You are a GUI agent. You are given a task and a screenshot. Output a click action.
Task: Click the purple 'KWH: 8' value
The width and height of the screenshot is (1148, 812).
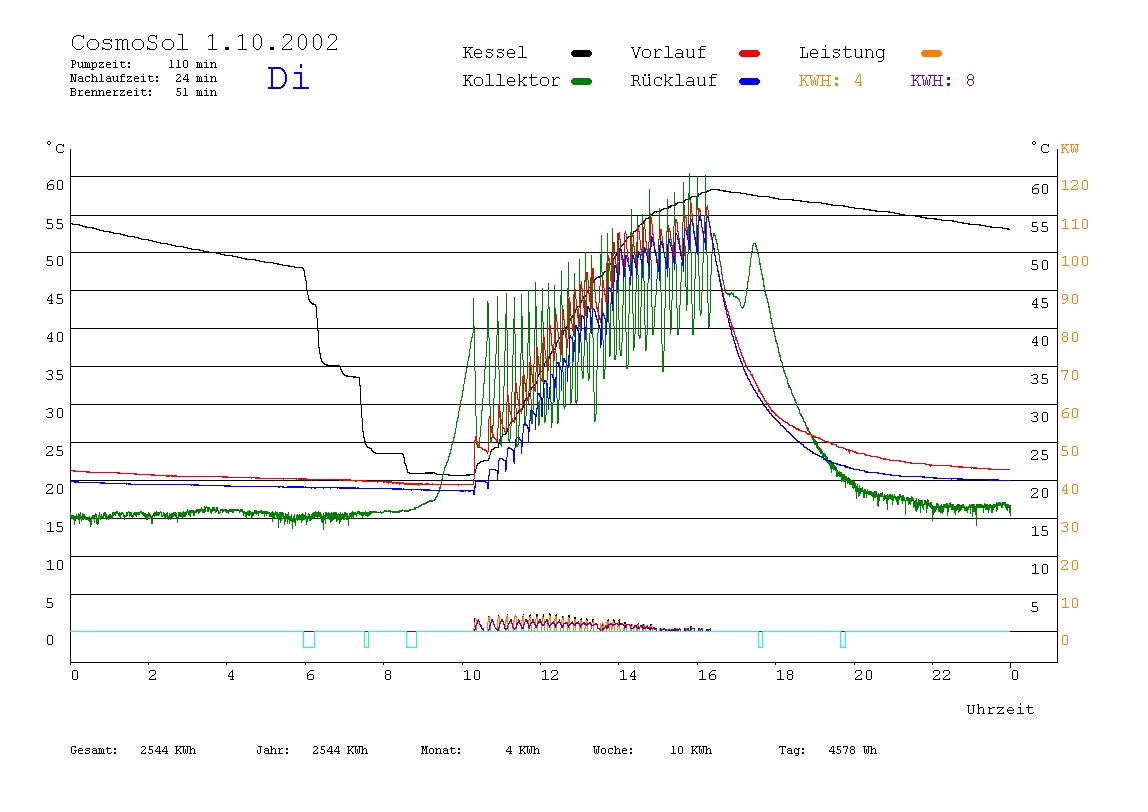[x=942, y=81]
